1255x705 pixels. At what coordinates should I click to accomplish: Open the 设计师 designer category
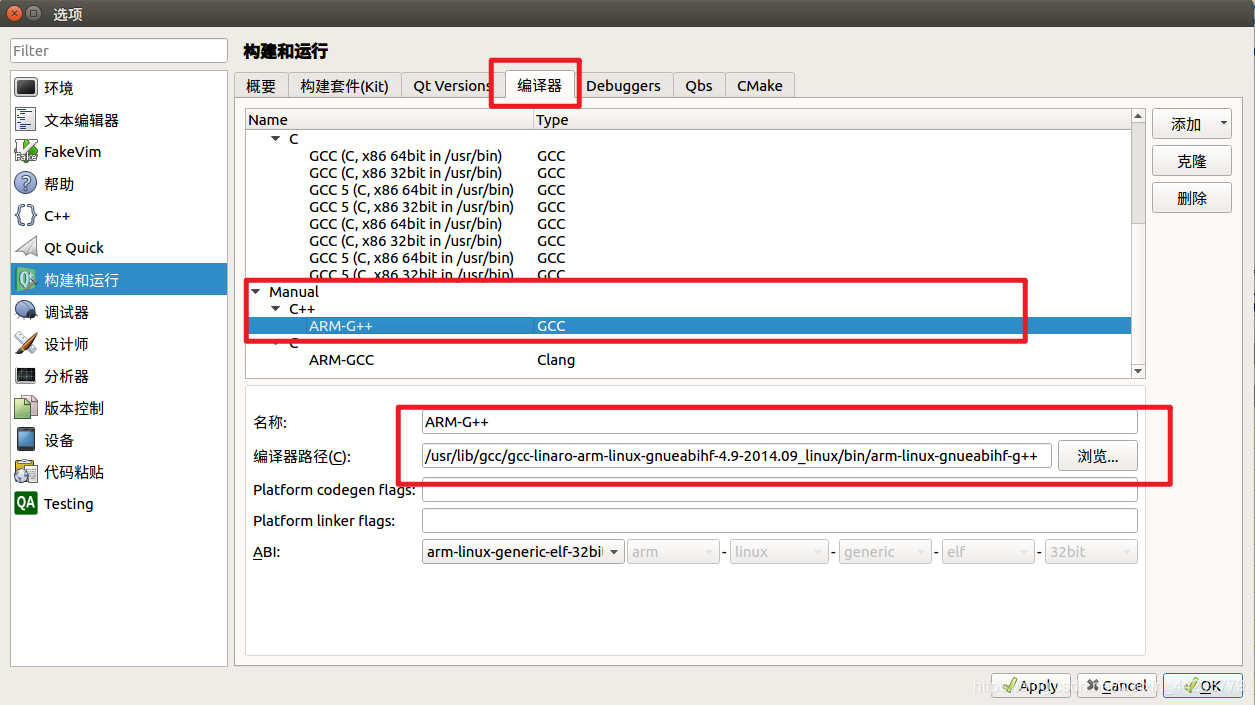(119, 344)
